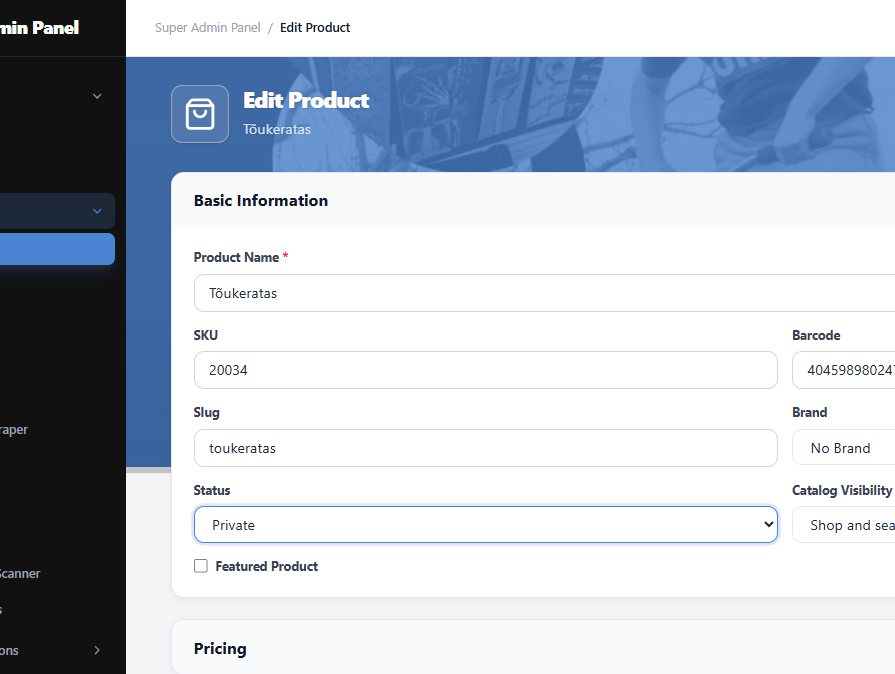Open the Scanner item in the sidebar

pos(20,574)
